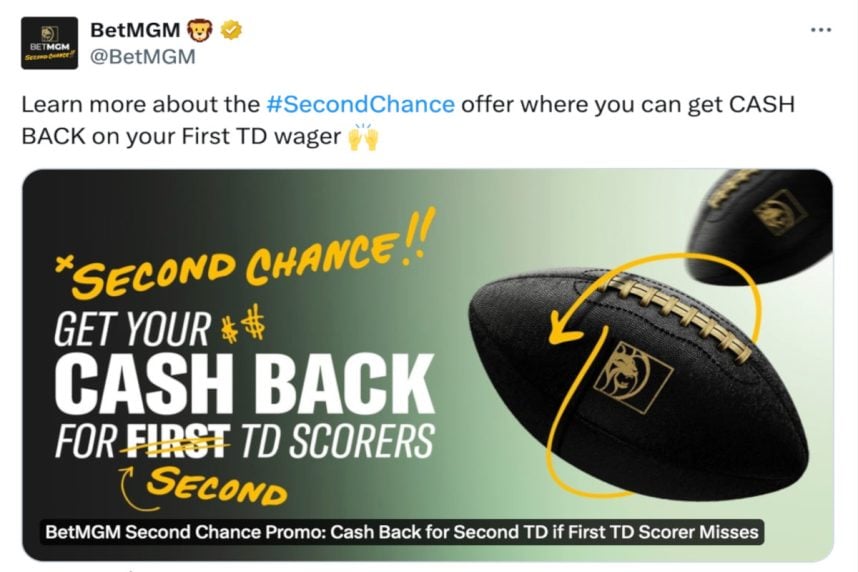The width and height of the screenshot is (858, 572).
Task: Click the BetMGM profile avatar
Action: tap(49, 43)
